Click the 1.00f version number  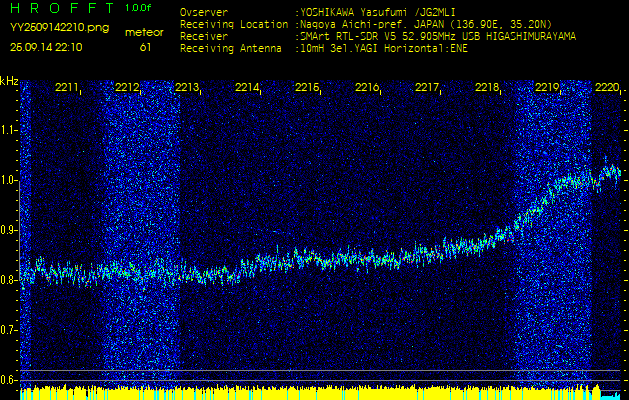tap(139, 8)
